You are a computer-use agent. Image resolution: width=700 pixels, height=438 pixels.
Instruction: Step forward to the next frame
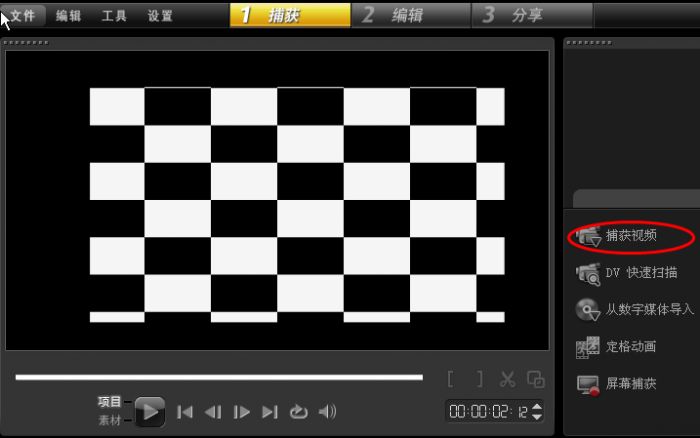(x=241, y=411)
